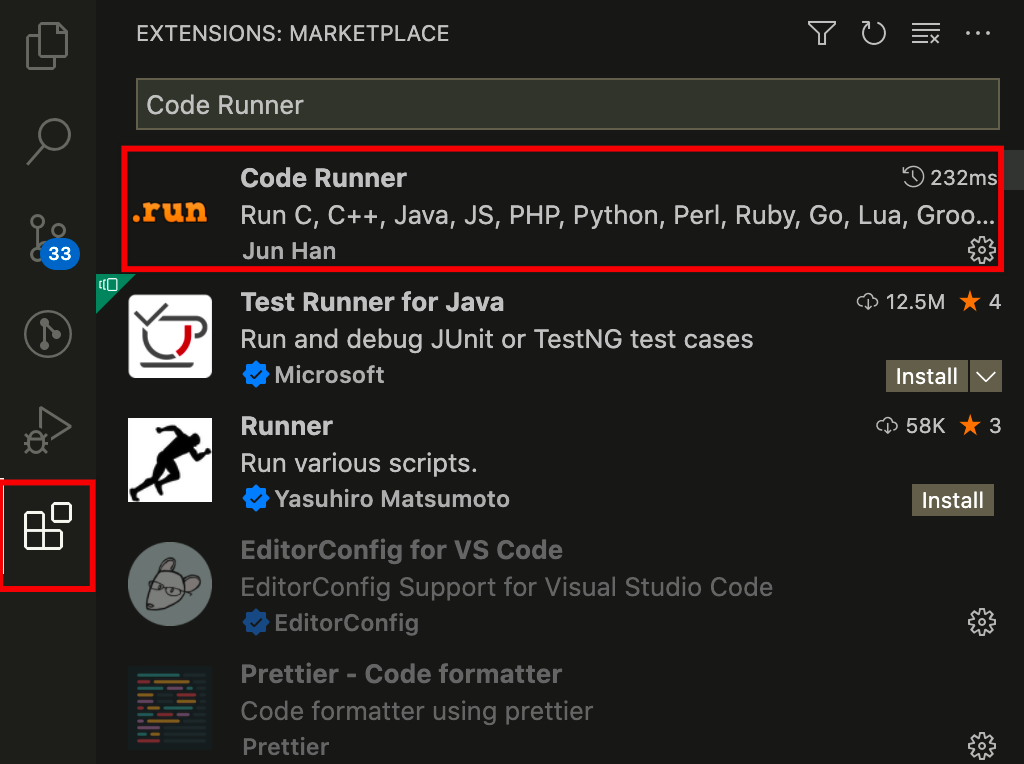Screen dimensions: 1024x764
Task: Click 'Code formatter using prettier' description
Action: click(417, 711)
